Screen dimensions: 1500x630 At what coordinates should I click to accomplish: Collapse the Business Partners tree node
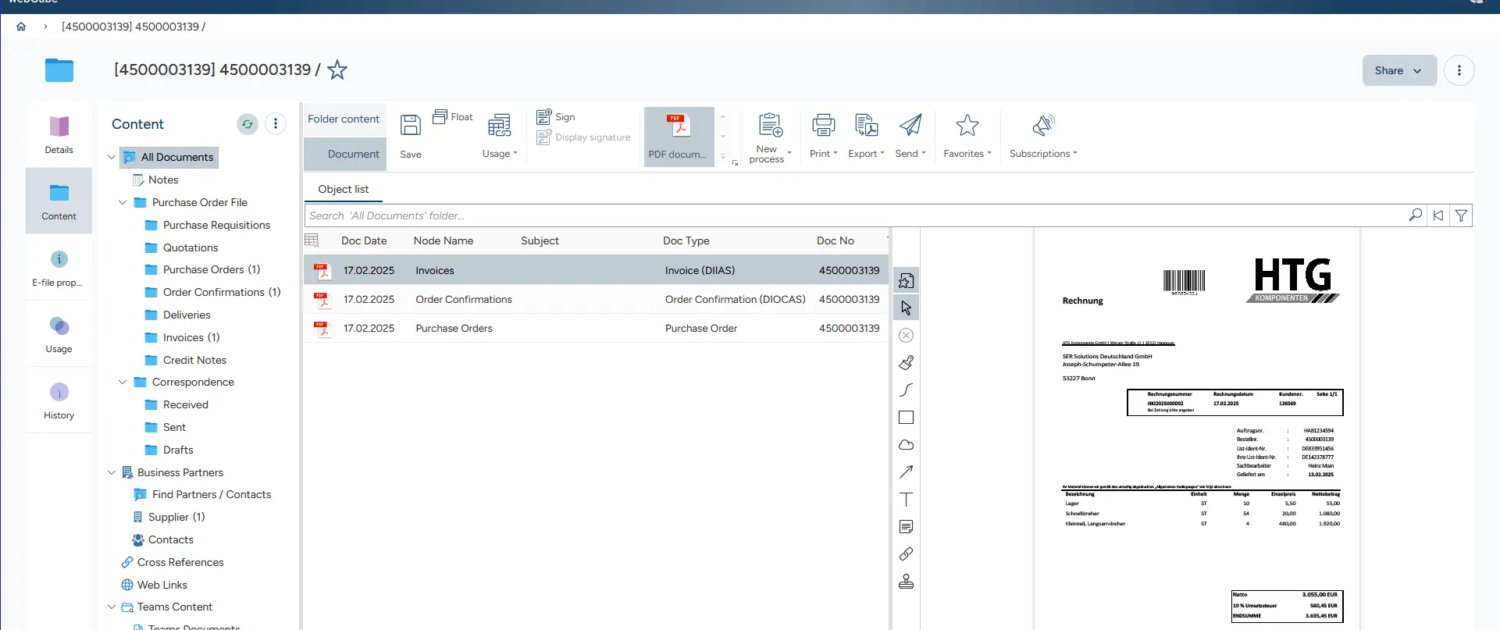click(x=112, y=472)
